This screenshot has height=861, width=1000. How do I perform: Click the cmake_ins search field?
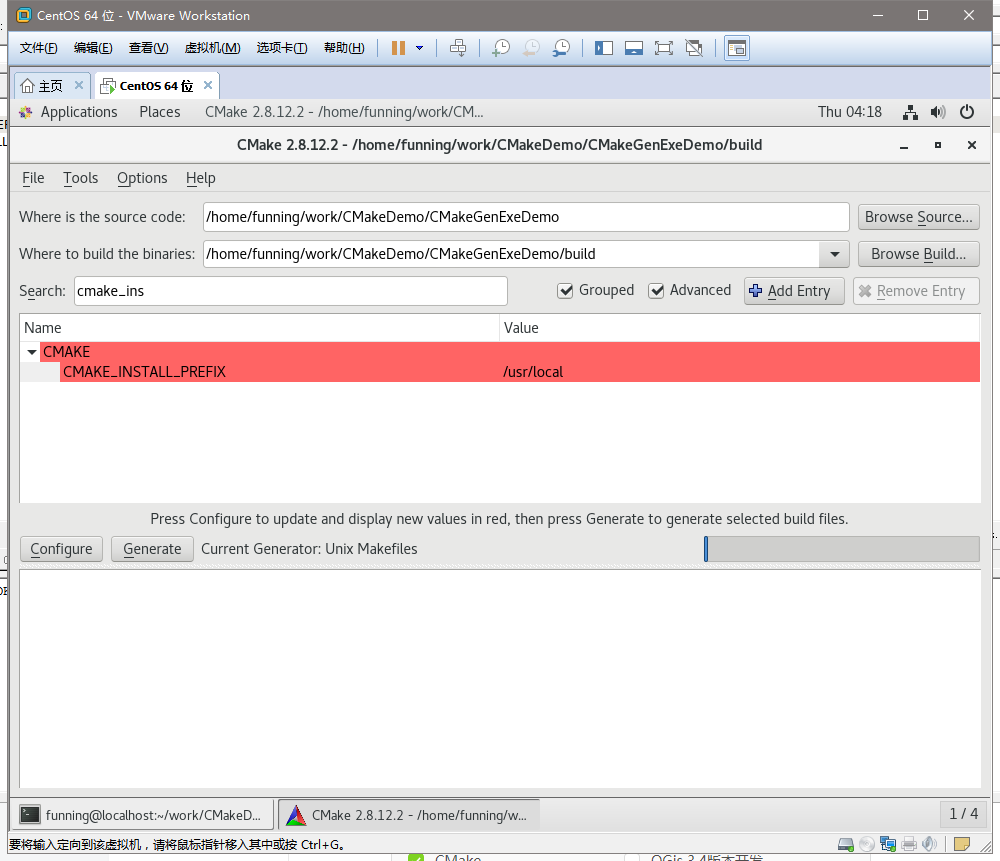(290, 290)
